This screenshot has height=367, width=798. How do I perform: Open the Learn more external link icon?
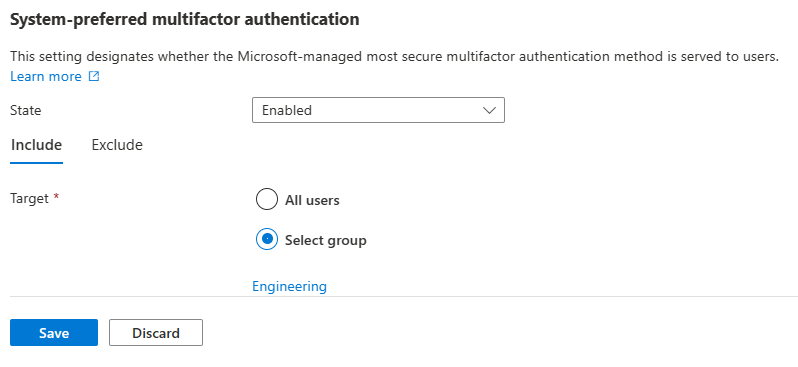tap(94, 76)
